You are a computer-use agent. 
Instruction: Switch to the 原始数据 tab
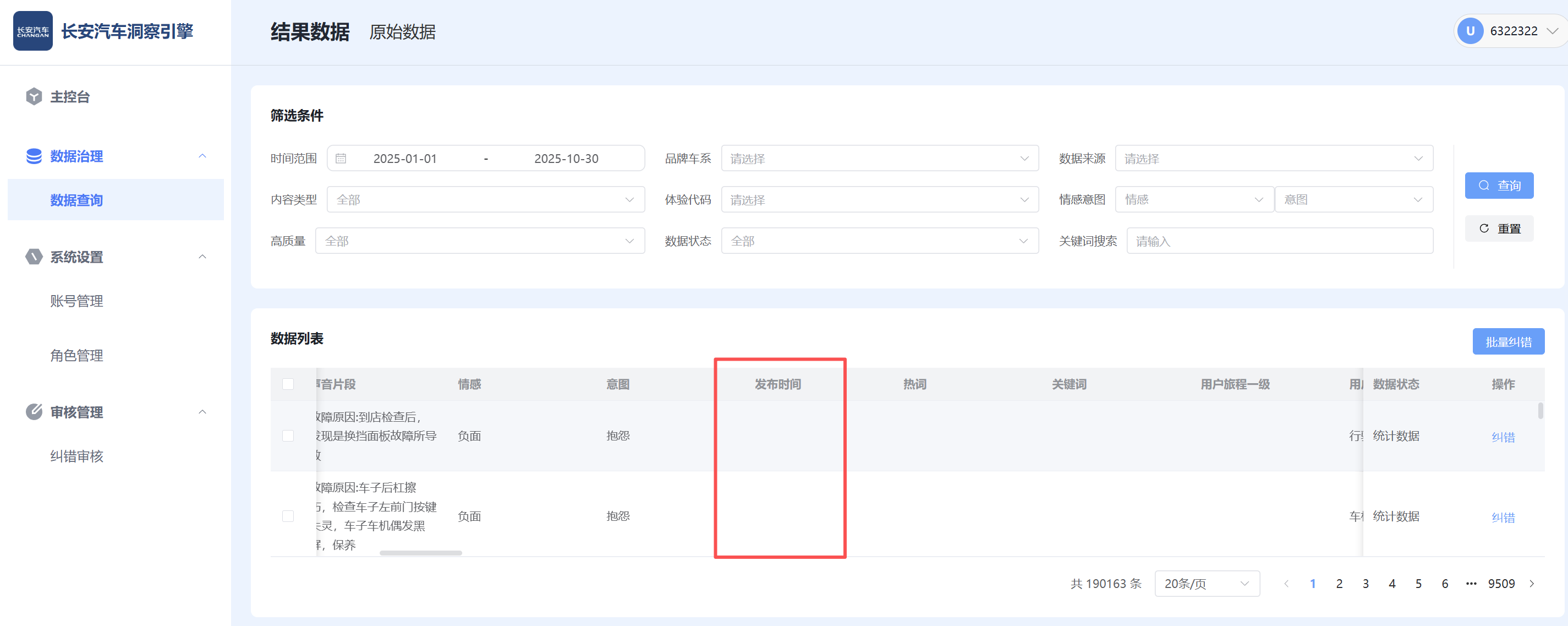pyautogui.click(x=402, y=32)
